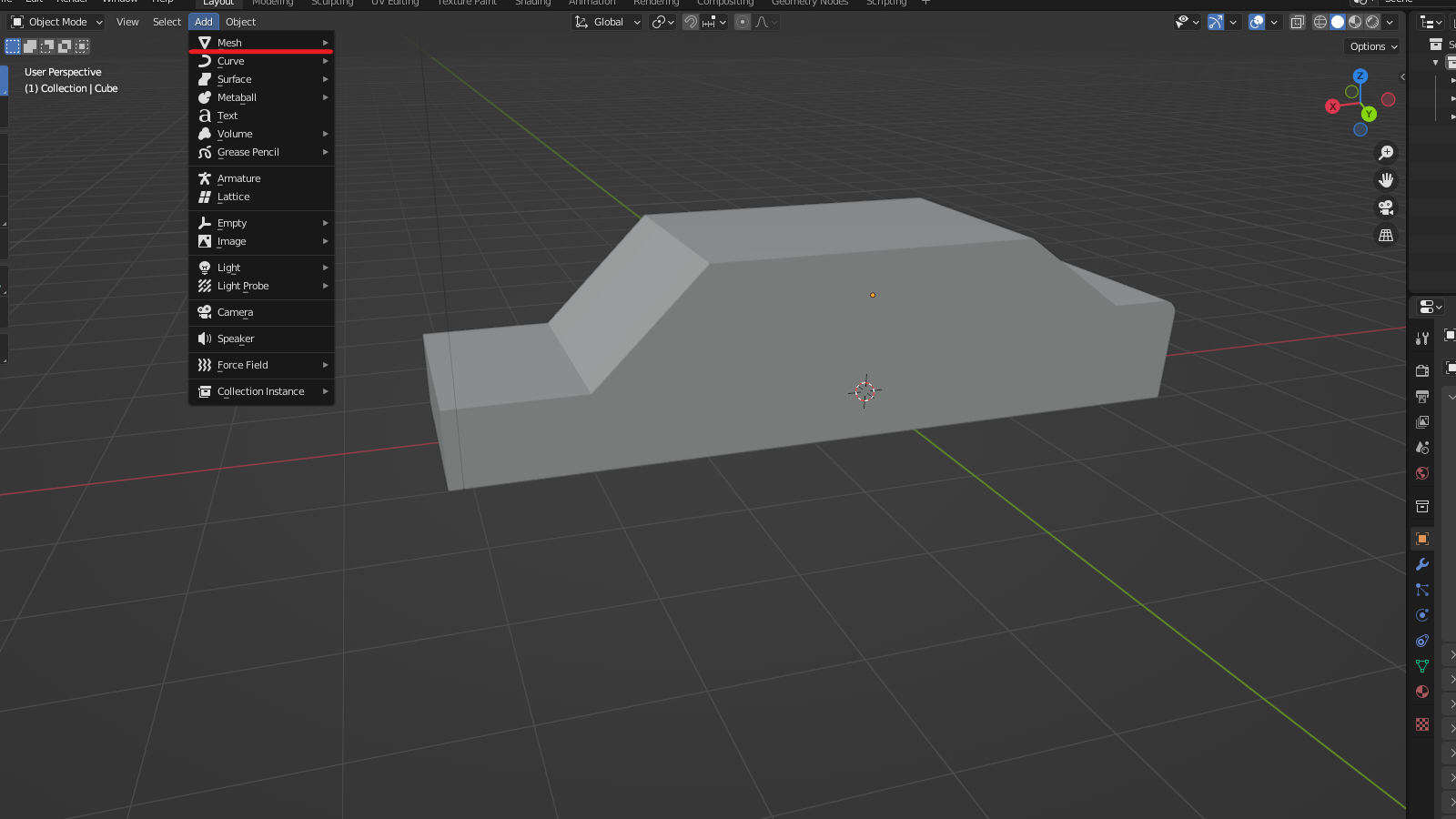1456x819 pixels.
Task: Add a Lattice object
Action: point(262,197)
